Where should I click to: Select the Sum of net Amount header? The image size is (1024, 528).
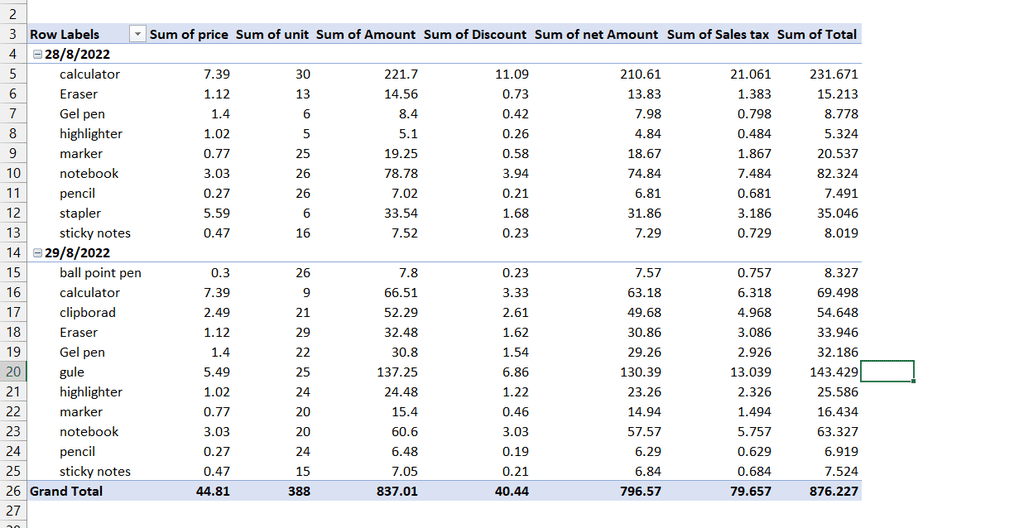coord(596,35)
